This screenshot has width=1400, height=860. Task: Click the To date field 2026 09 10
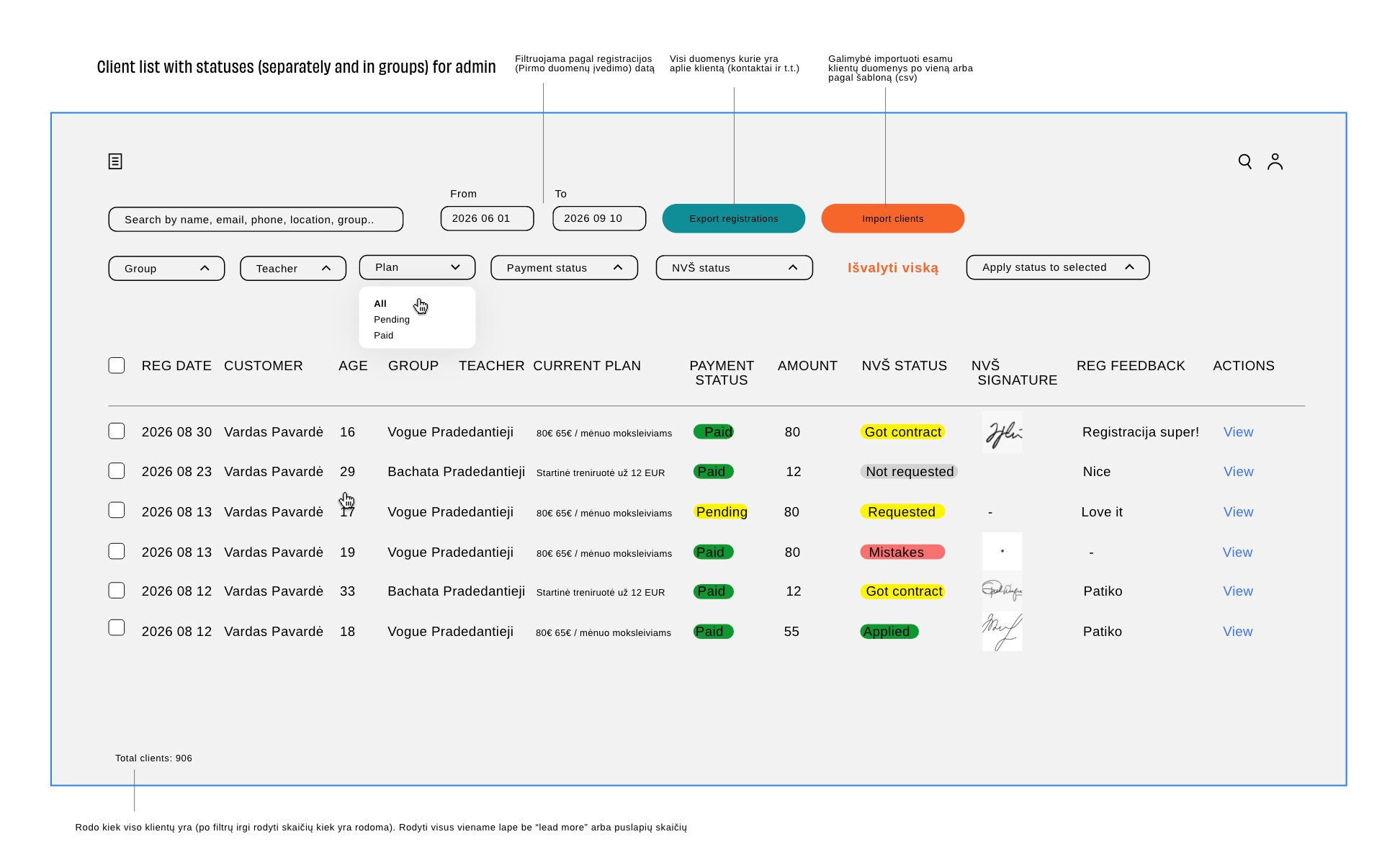[x=599, y=218]
